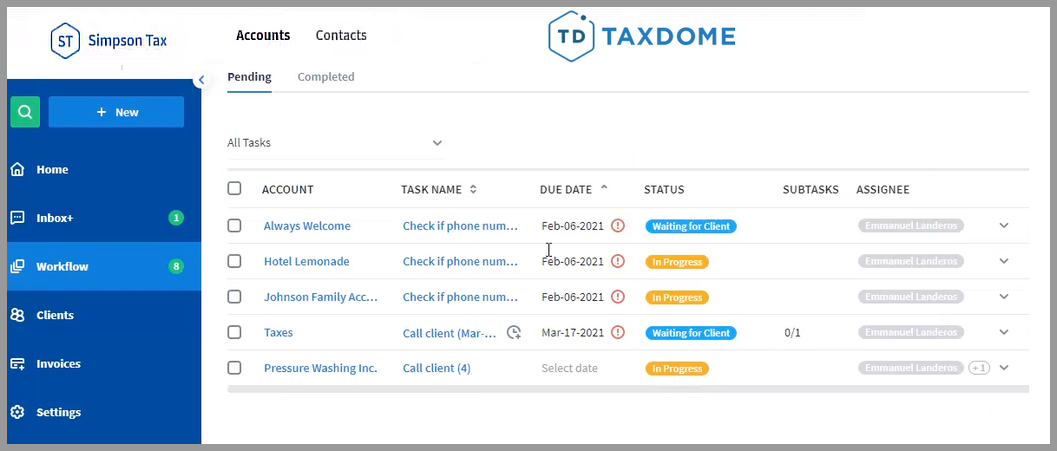This screenshot has width=1057, height=451.
Task: Click the Settings gear icon
Action: point(18,412)
